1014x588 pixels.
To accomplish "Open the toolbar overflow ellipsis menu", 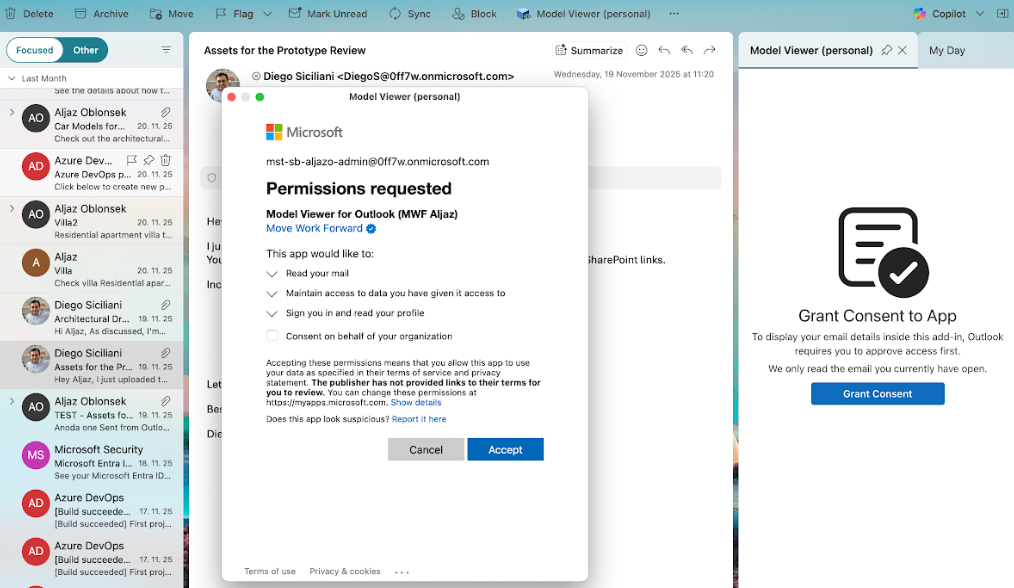I will pyautogui.click(x=674, y=14).
